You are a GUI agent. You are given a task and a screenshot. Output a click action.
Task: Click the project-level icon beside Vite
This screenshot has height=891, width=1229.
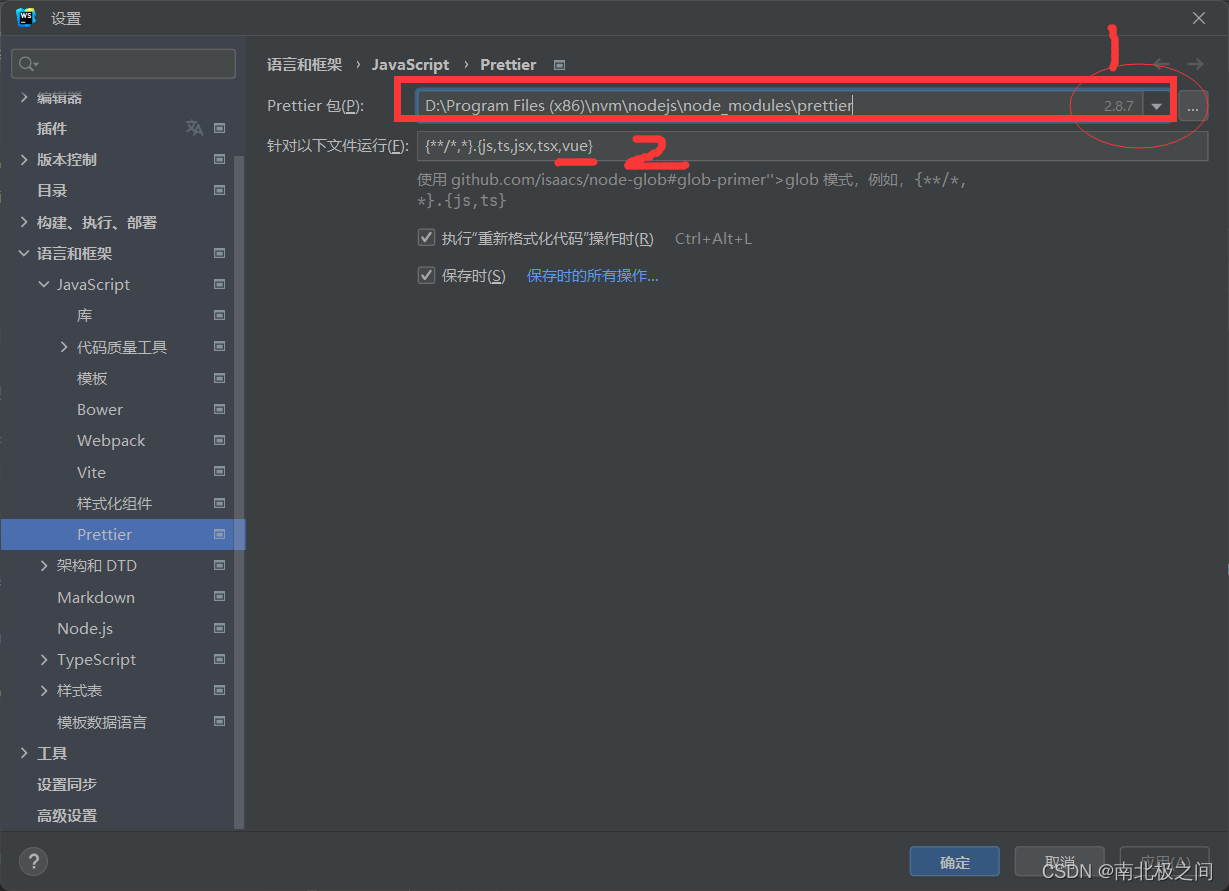pyautogui.click(x=220, y=472)
